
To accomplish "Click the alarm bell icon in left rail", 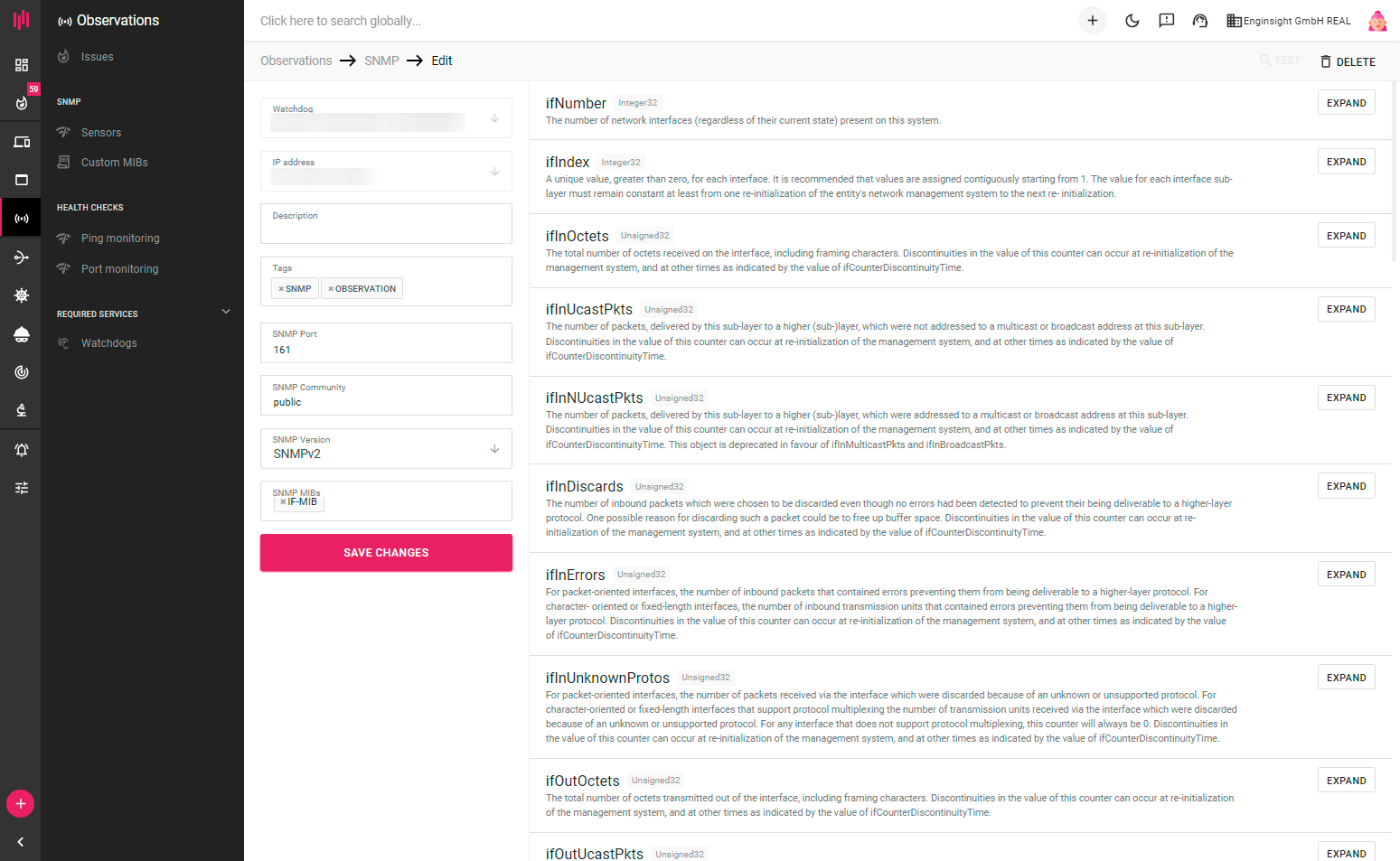I will [22, 450].
